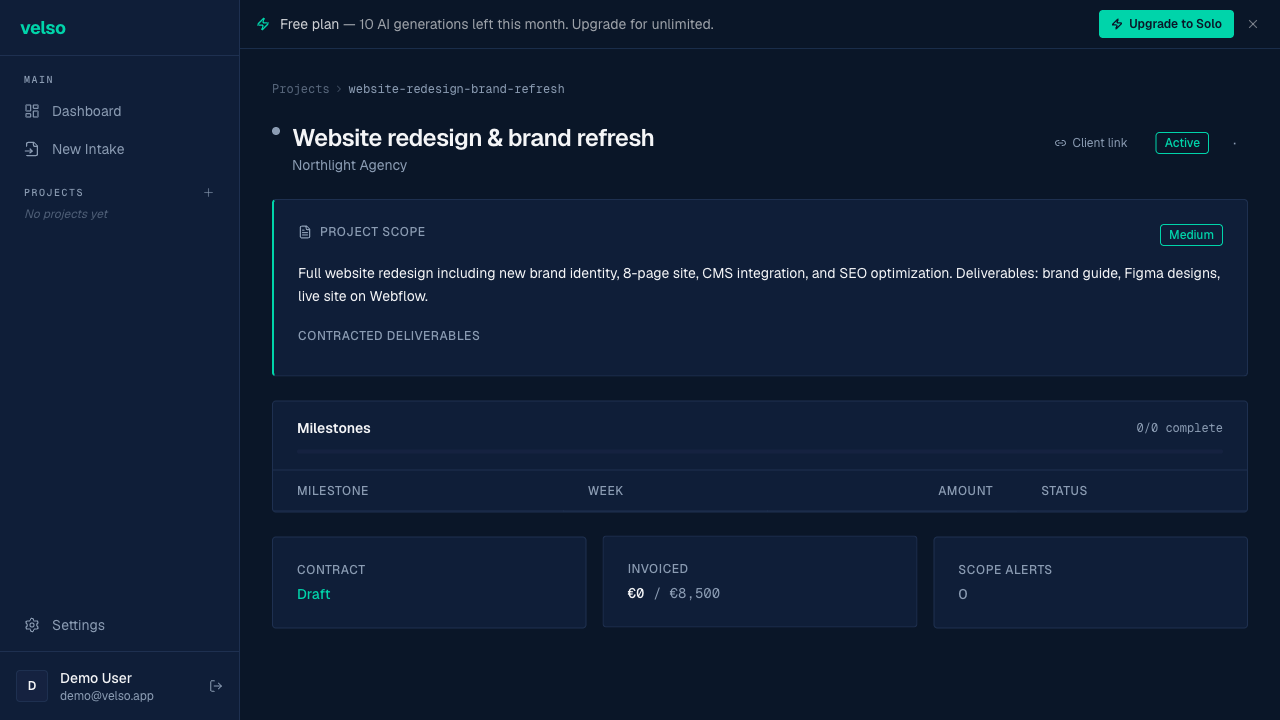
Task: Click the plus icon to add a project
Action: coord(208,192)
